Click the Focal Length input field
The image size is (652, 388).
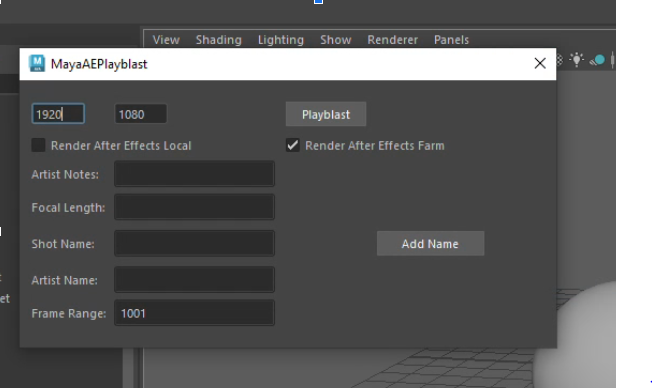pyautogui.click(x=194, y=207)
